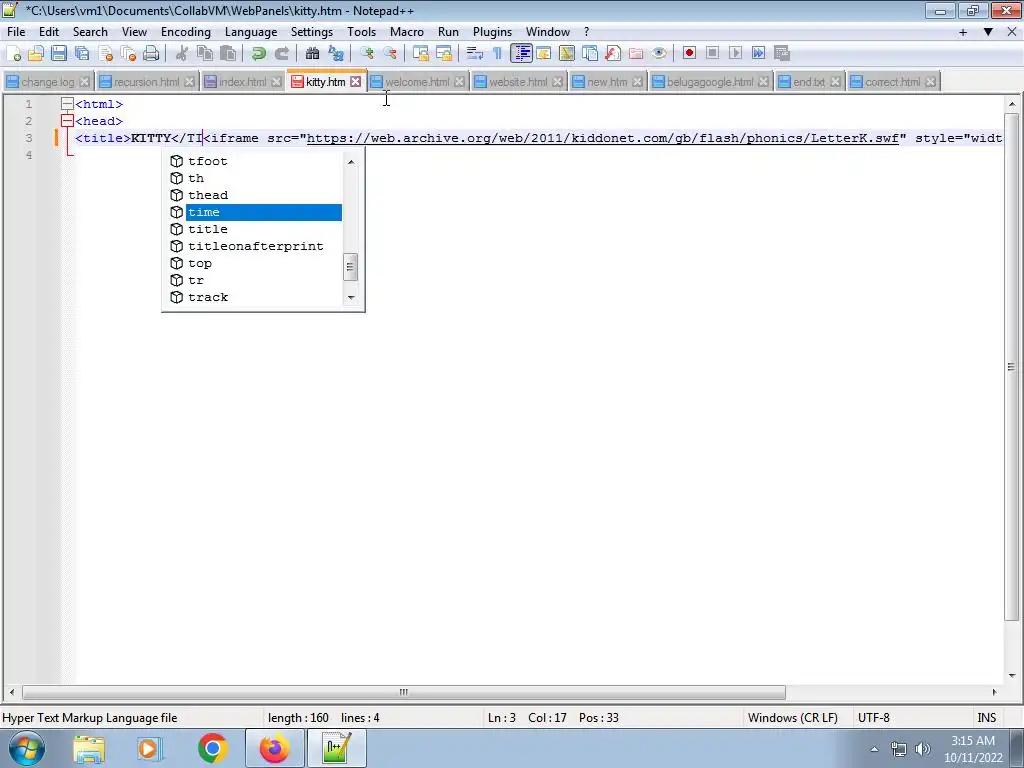Click Synchronize Horizontal Scrolling icon
The image size is (1024, 768).
point(443,54)
